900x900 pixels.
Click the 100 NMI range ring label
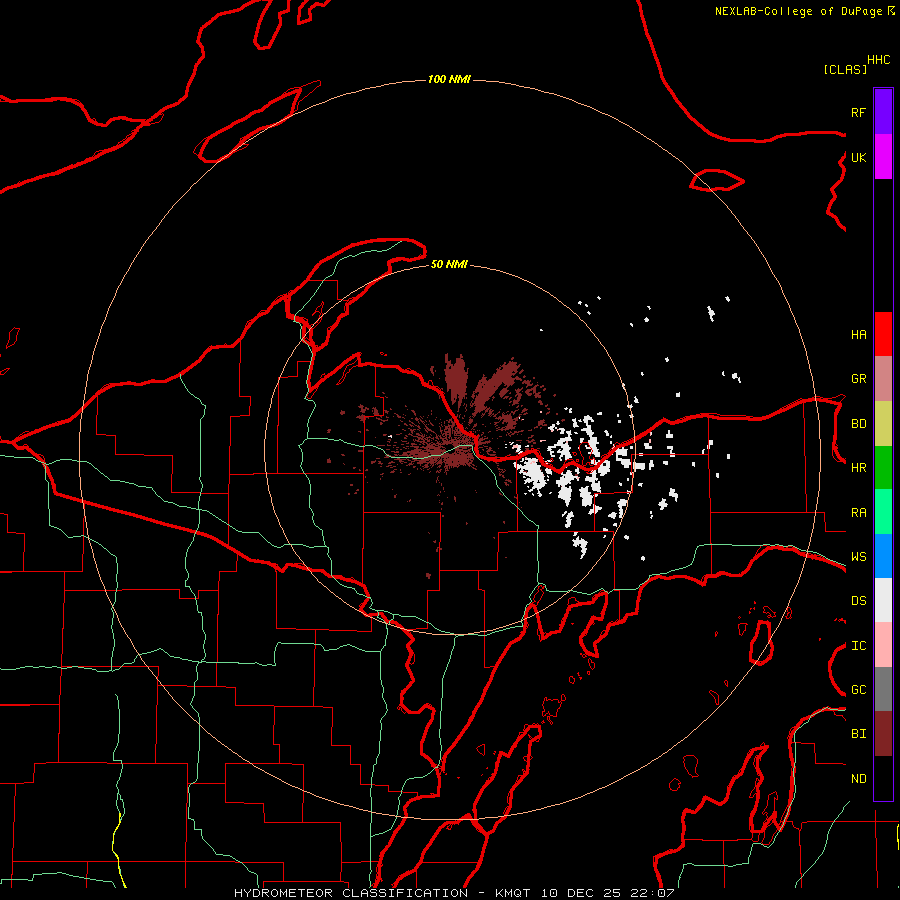tap(449, 79)
